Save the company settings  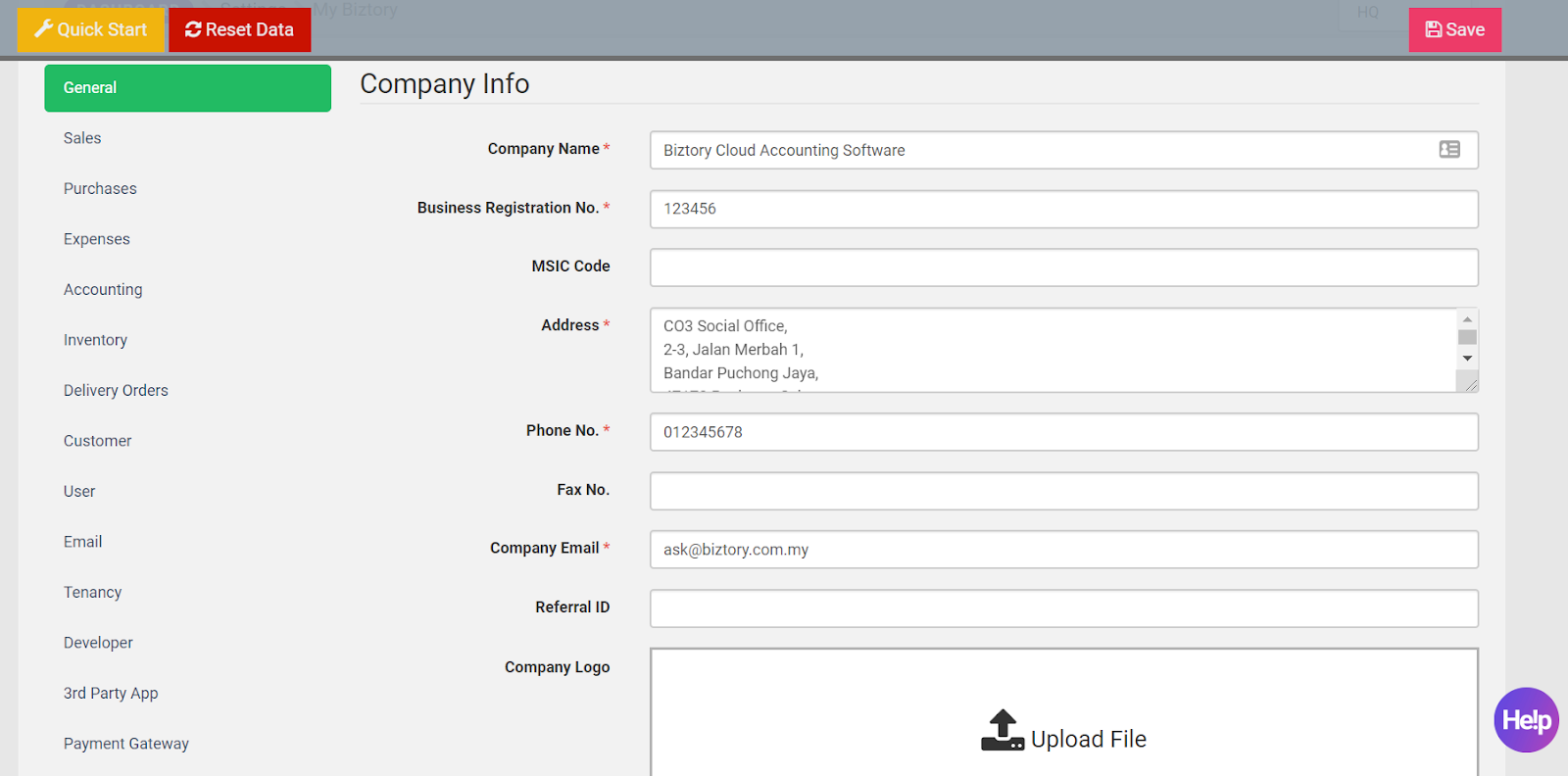coord(1455,29)
